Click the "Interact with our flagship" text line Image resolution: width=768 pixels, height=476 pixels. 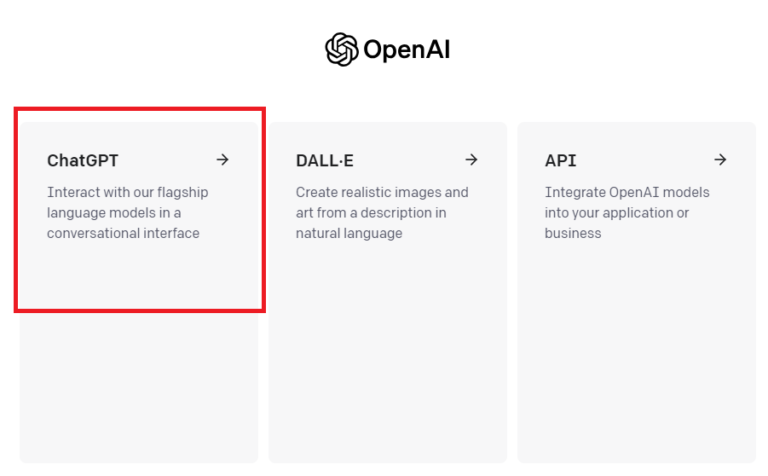pyautogui.click(x=128, y=192)
